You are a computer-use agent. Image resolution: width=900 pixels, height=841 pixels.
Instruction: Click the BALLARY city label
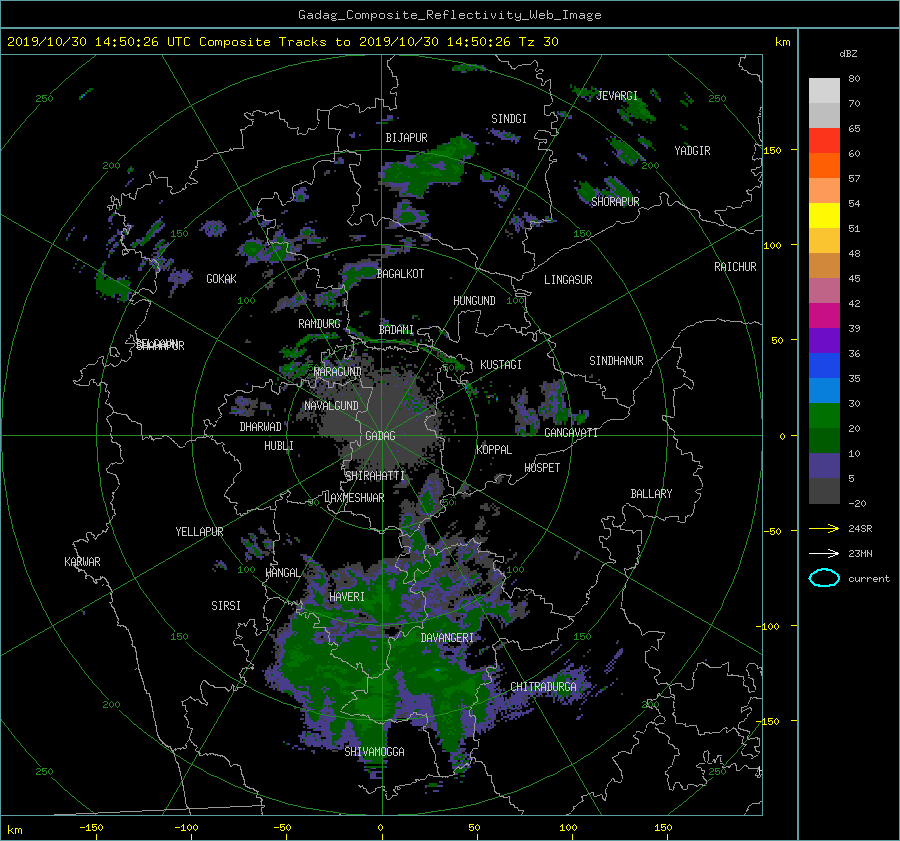tap(651, 494)
